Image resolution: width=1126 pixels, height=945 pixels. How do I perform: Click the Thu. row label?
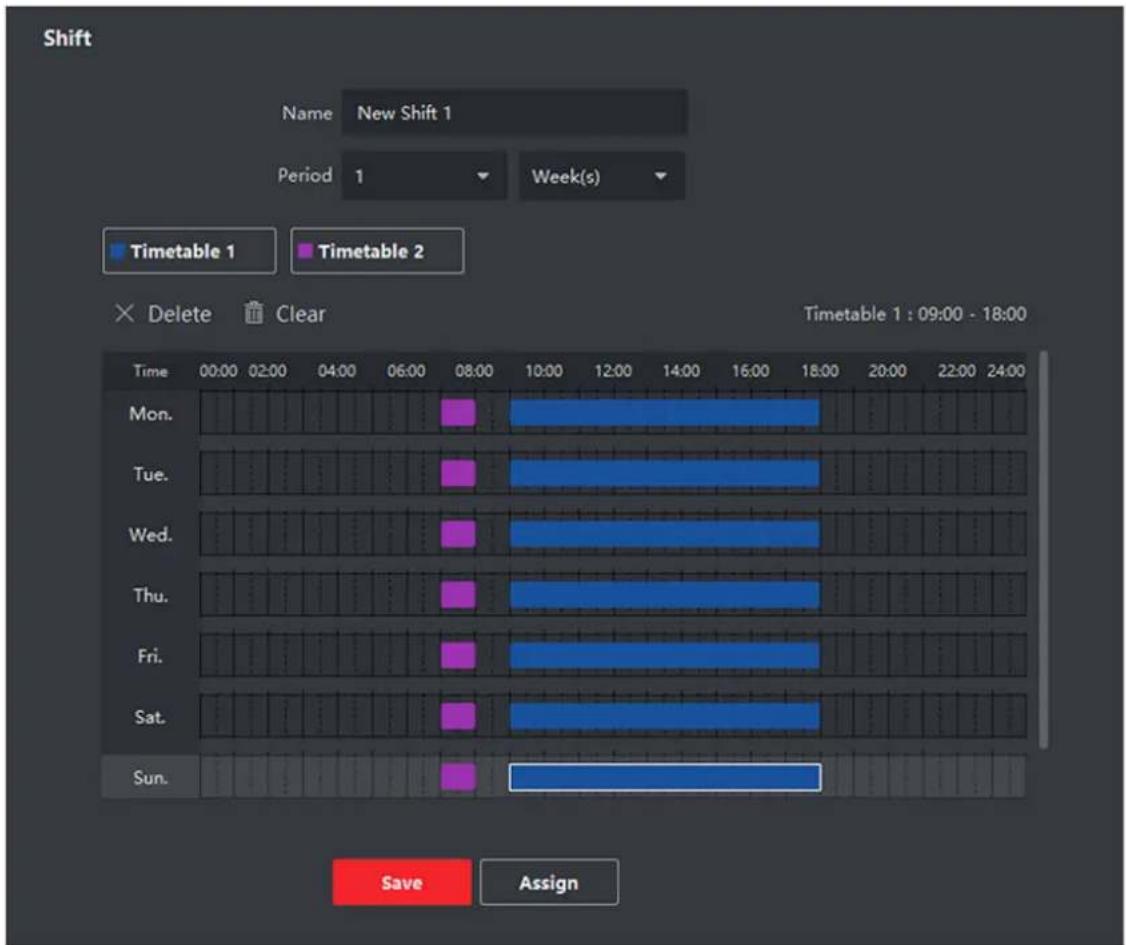(151, 595)
